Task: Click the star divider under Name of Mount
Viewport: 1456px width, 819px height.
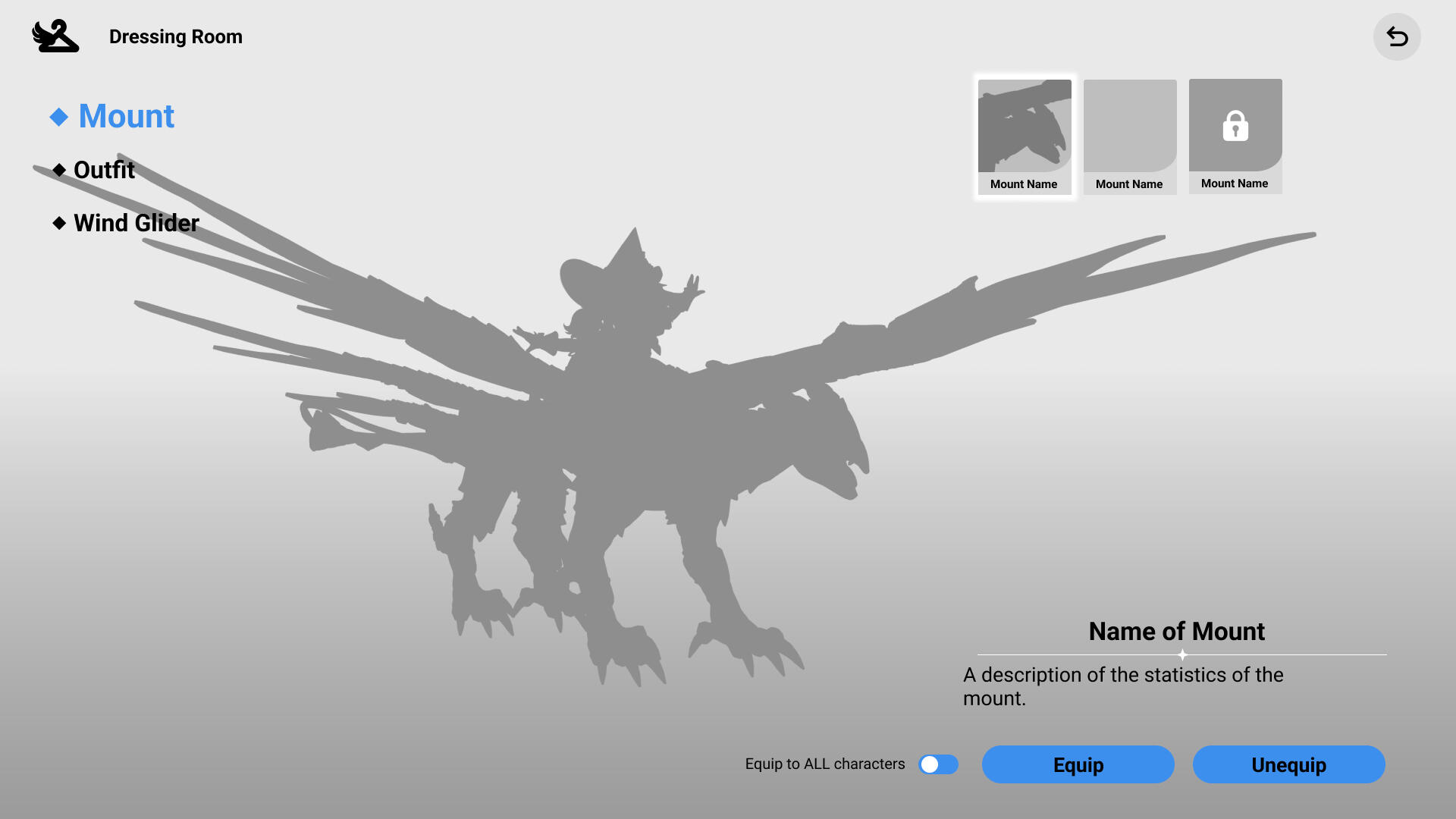Action: pos(1182,654)
